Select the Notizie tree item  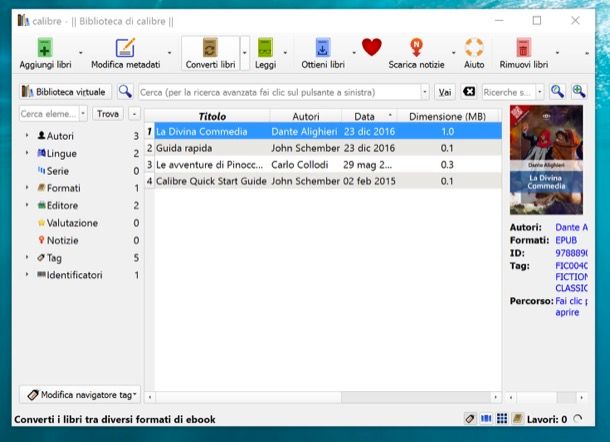(x=62, y=240)
